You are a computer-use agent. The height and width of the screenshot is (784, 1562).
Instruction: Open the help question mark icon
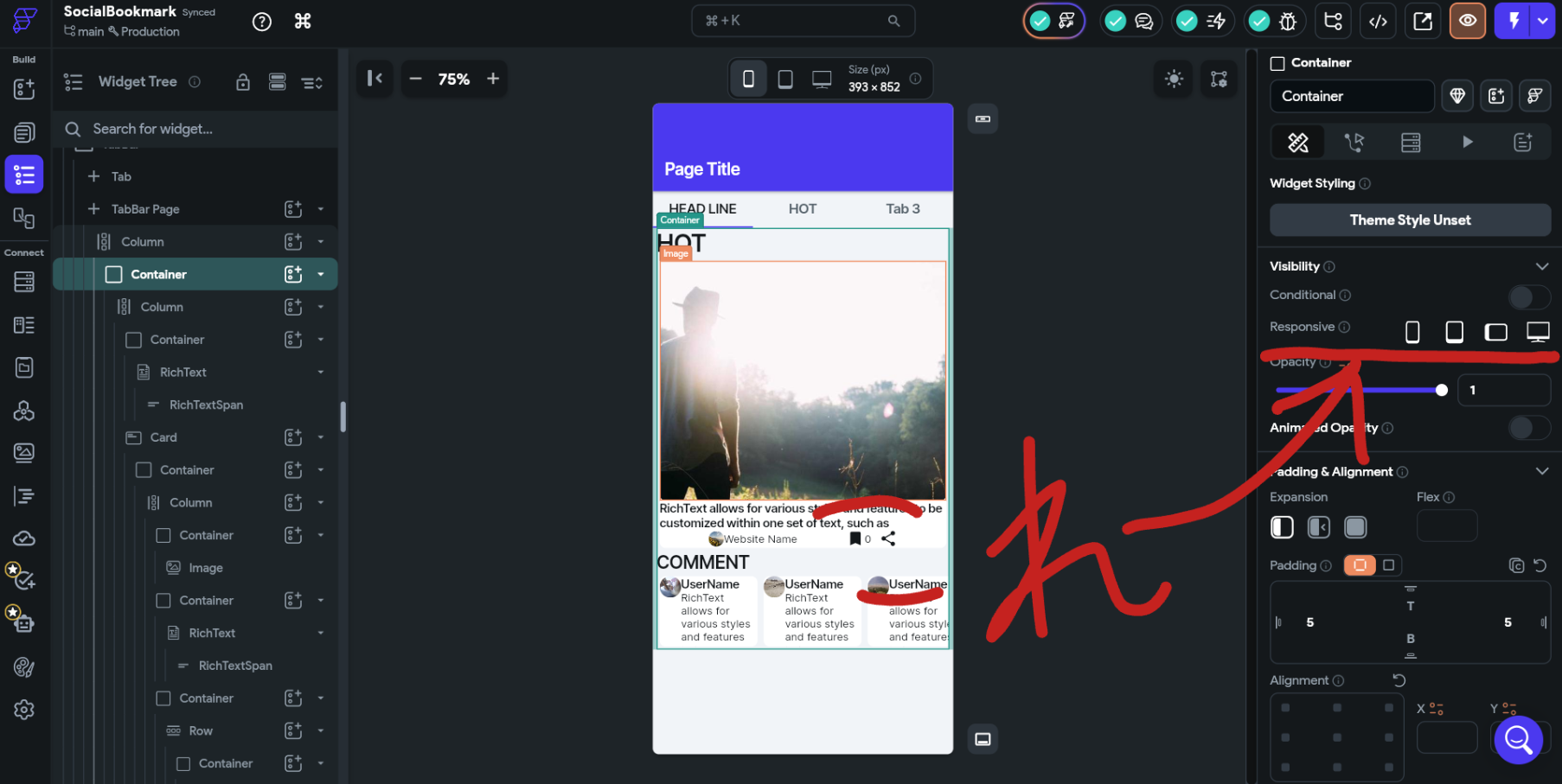pyautogui.click(x=261, y=22)
